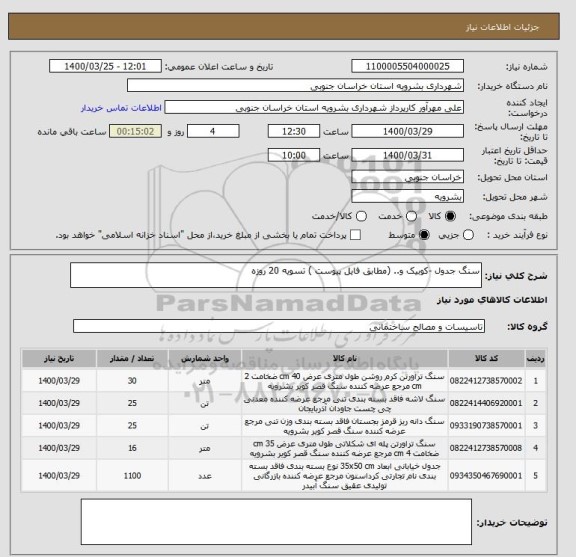576x557 pixels.
Task: Click the delivery city field بشرویه
Action: tap(407, 197)
